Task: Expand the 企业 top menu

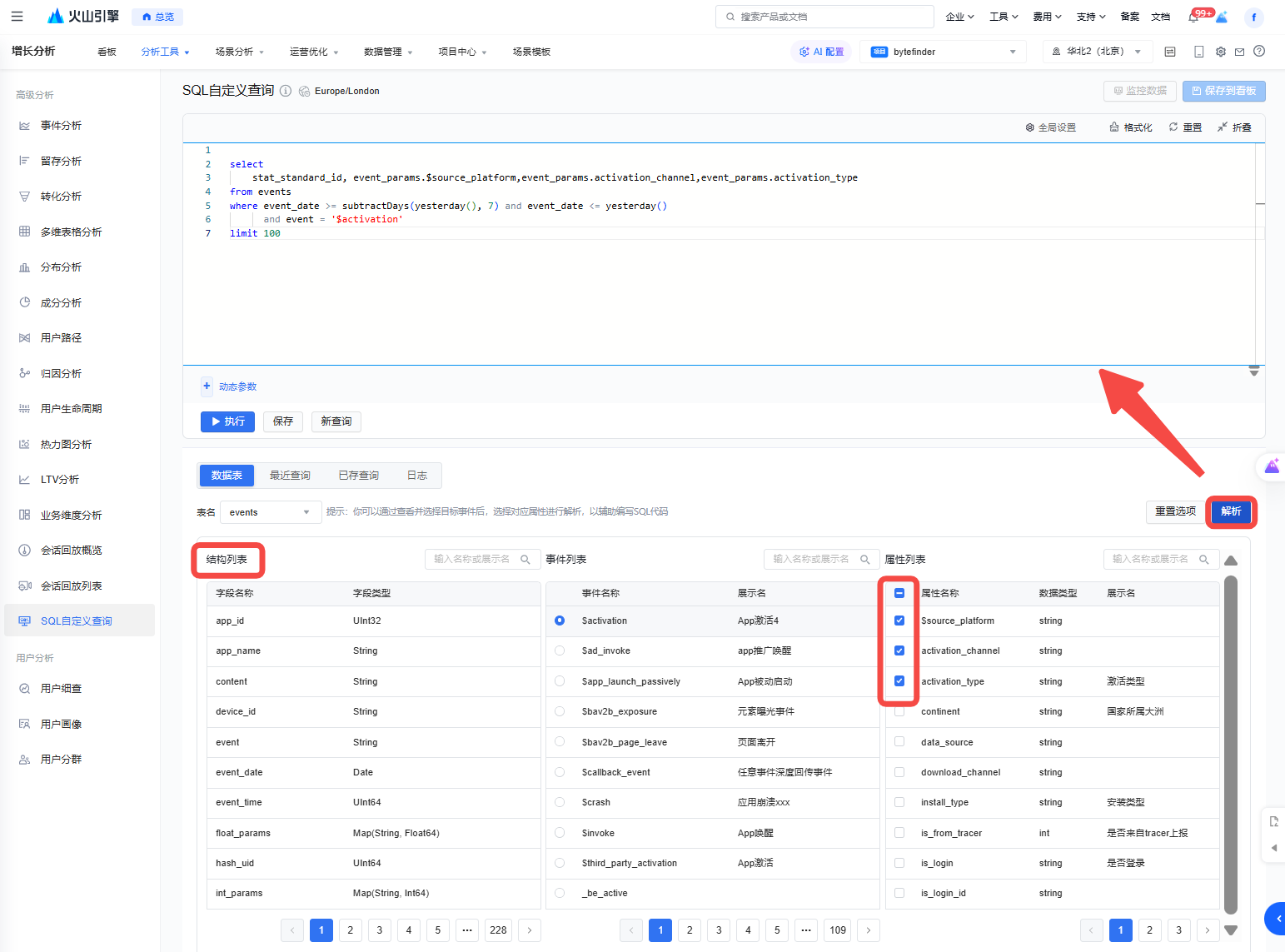Action: (x=959, y=17)
